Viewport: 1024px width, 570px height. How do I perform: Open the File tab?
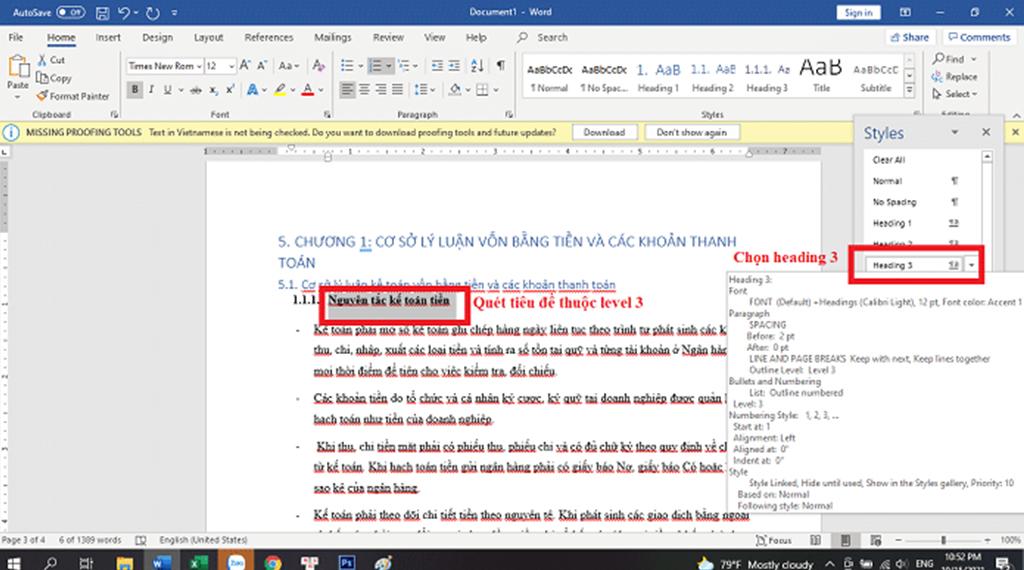(x=16, y=37)
